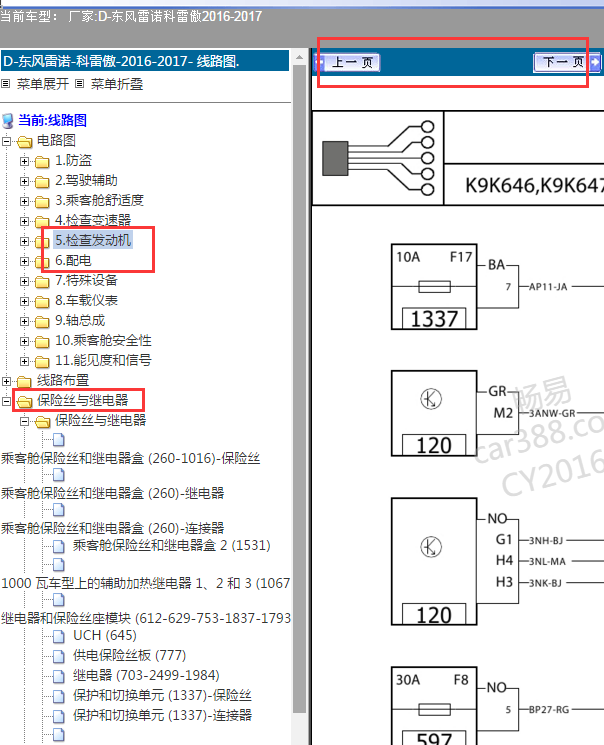Expand the 7.特殊设备 folder

(x=24, y=281)
